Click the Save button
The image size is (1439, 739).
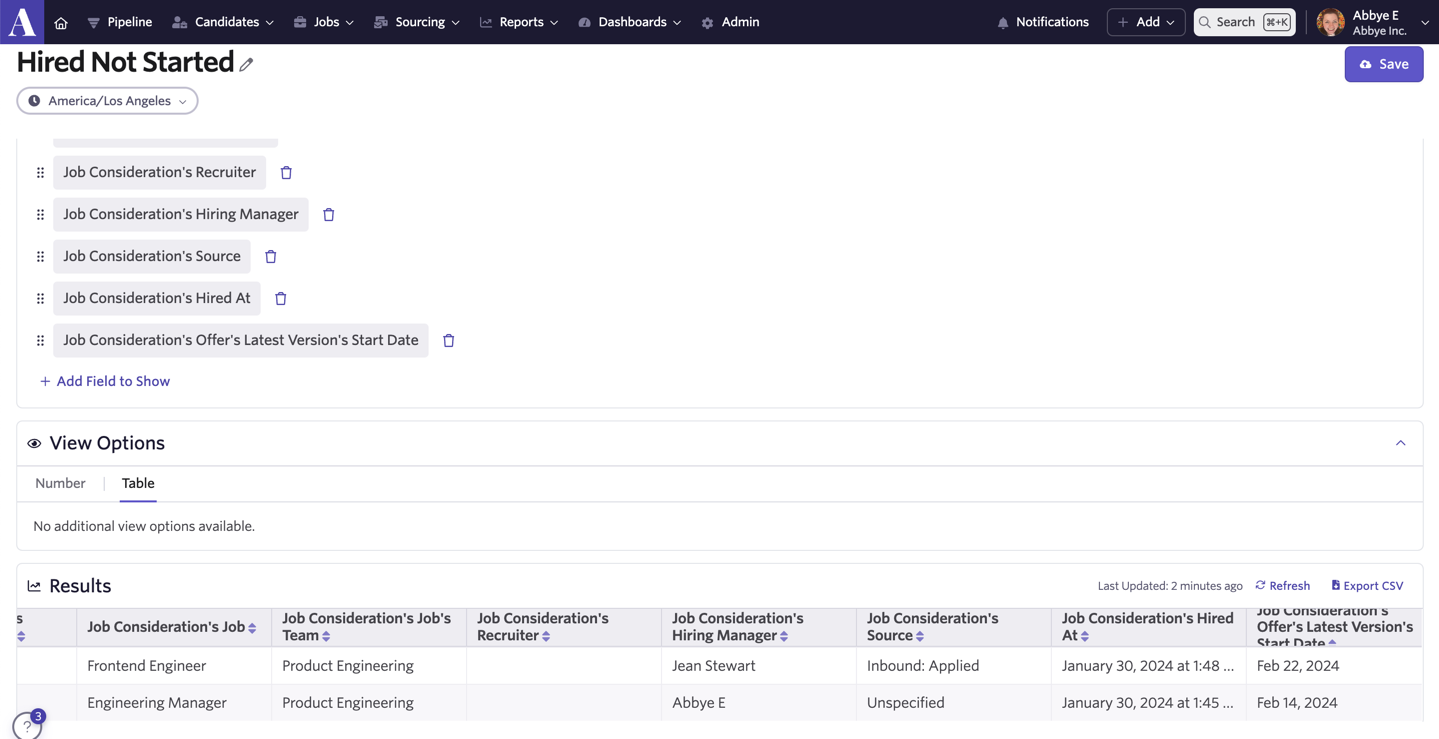[x=1384, y=64]
